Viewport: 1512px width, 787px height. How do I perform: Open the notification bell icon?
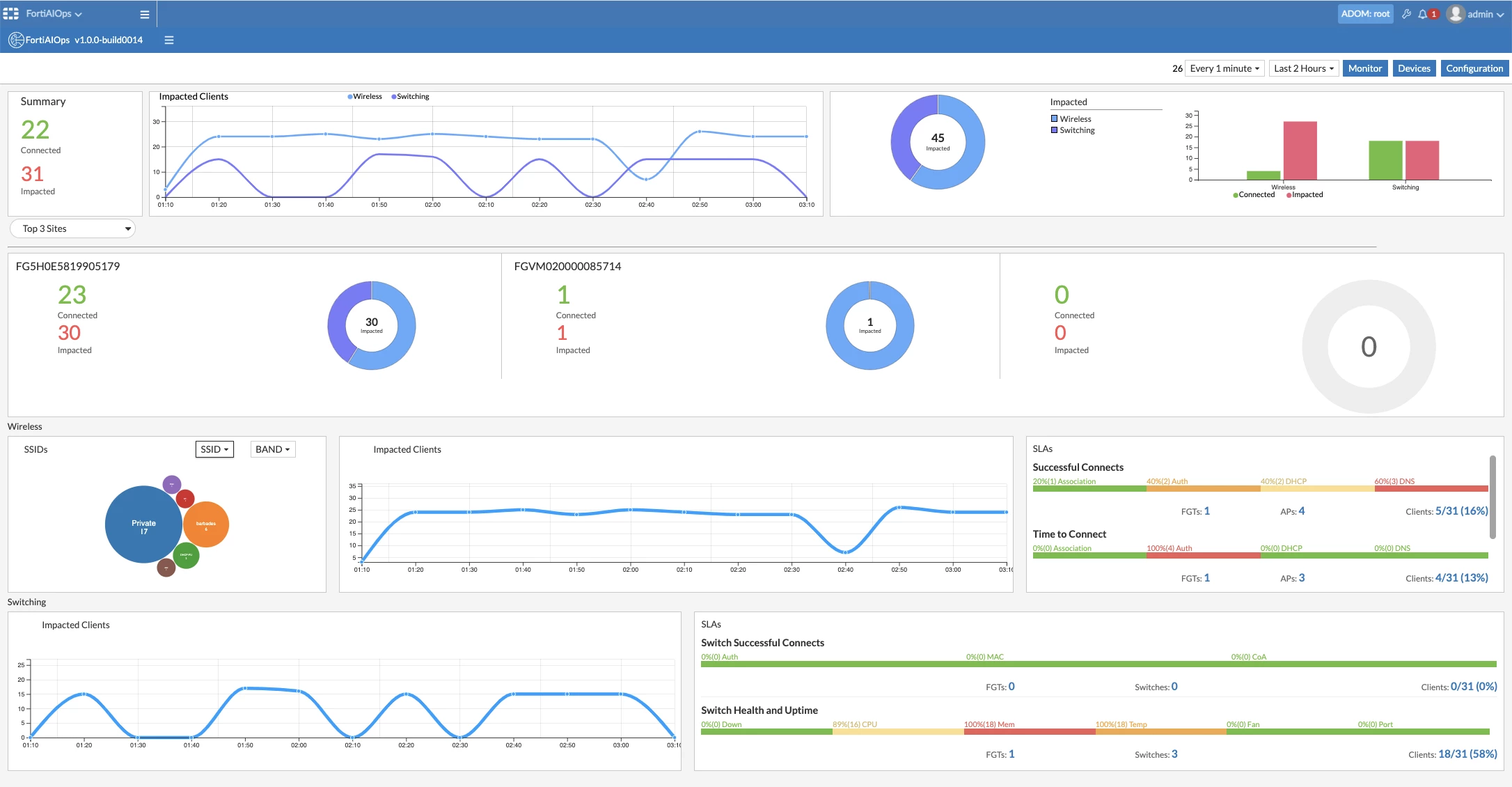click(x=1422, y=14)
